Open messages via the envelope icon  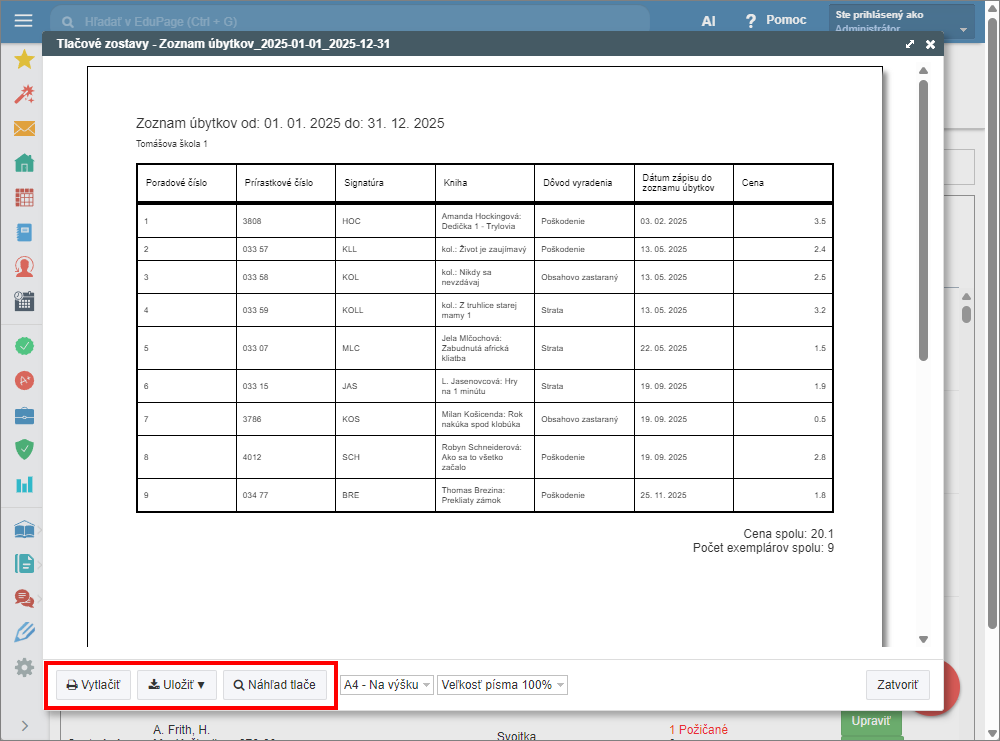tap(24, 129)
